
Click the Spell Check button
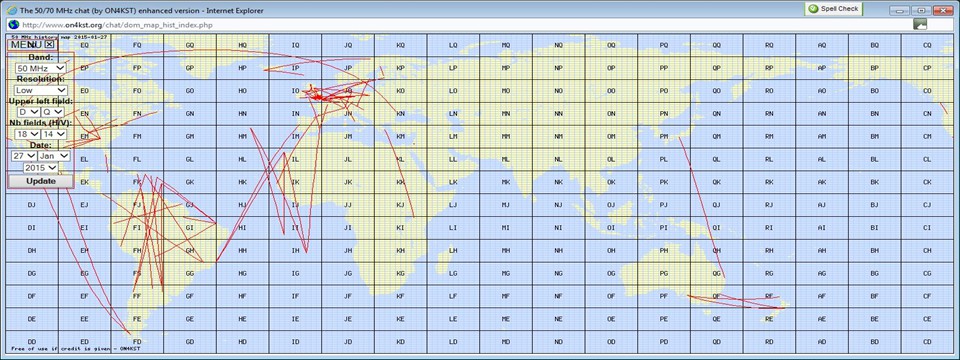(833, 9)
